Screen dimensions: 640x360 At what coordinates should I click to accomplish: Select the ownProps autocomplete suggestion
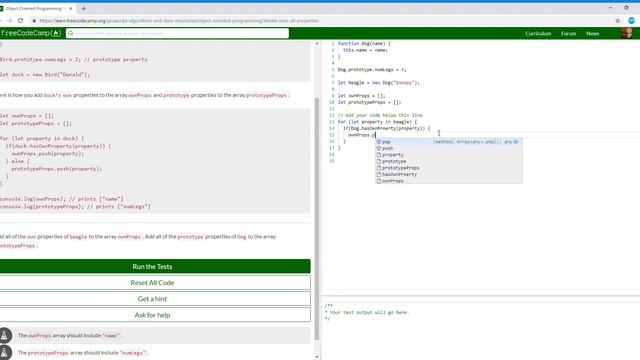click(449, 181)
